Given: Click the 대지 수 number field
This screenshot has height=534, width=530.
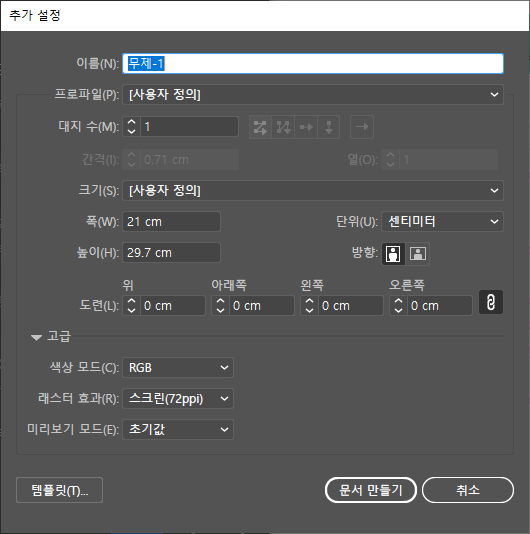Looking at the screenshot, I should tap(189, 127).
